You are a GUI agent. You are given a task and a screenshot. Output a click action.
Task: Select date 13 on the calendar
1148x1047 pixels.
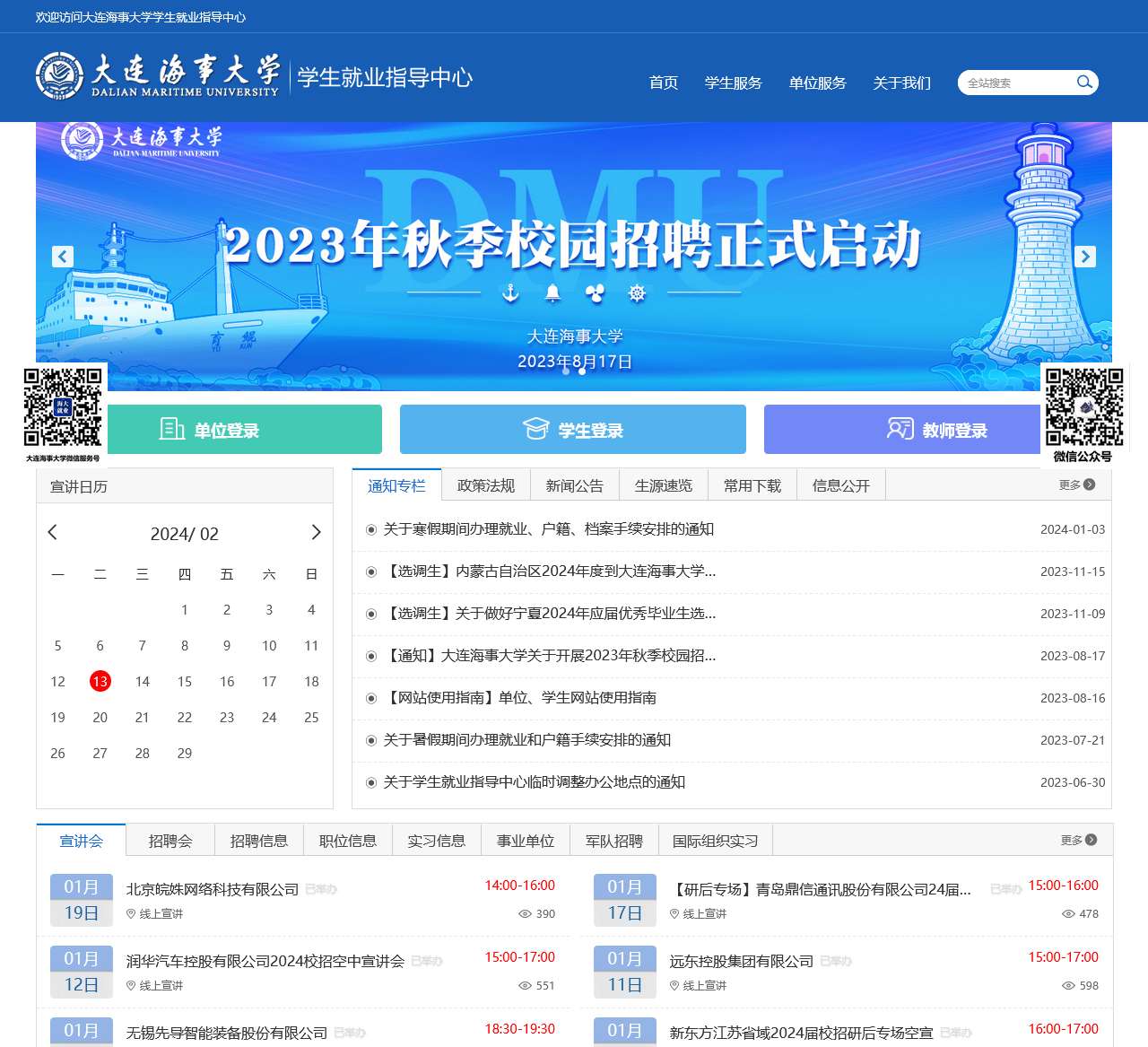tap(100, 681)
